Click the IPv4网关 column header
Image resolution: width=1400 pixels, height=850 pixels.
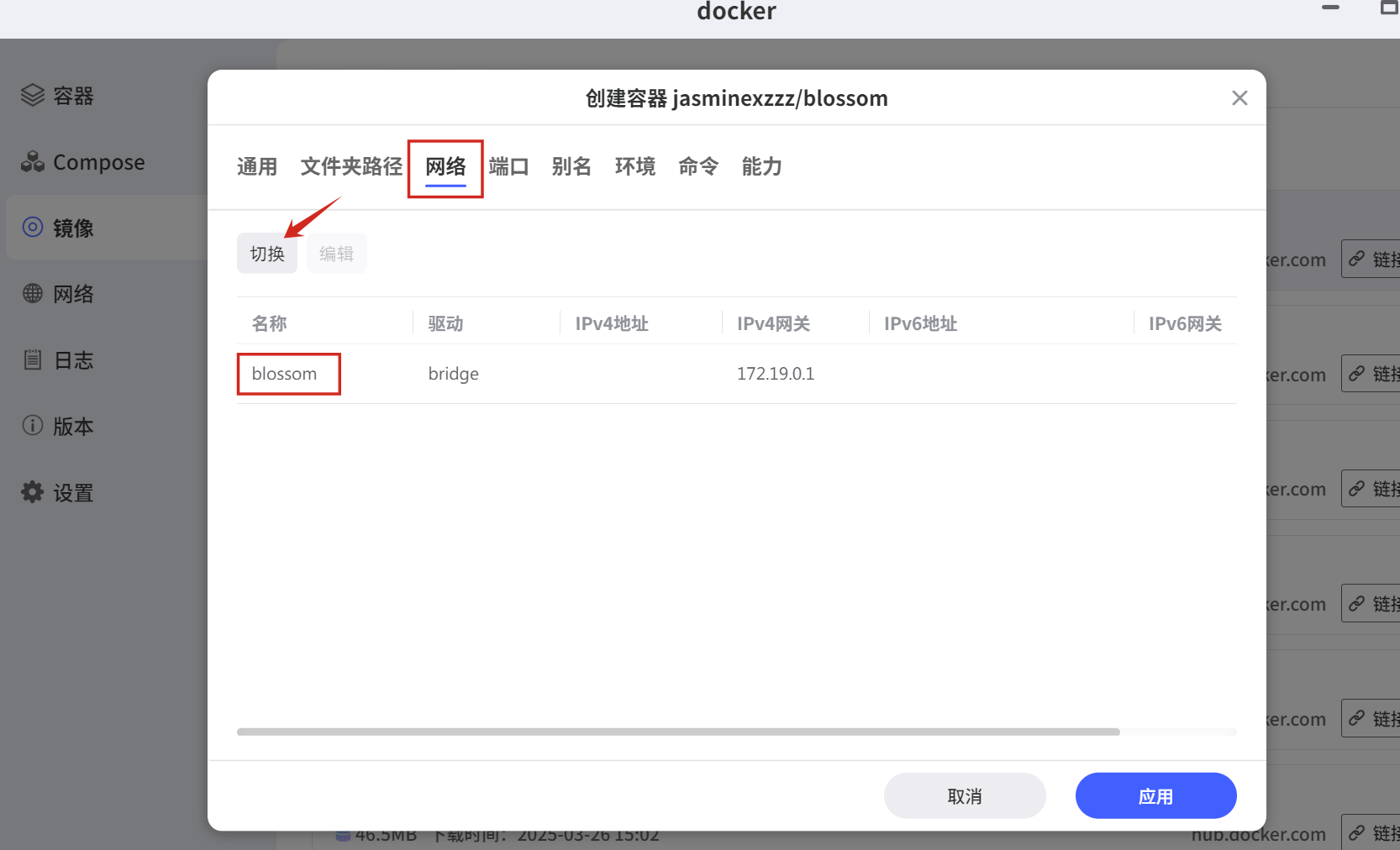click(x=773, y=323)
